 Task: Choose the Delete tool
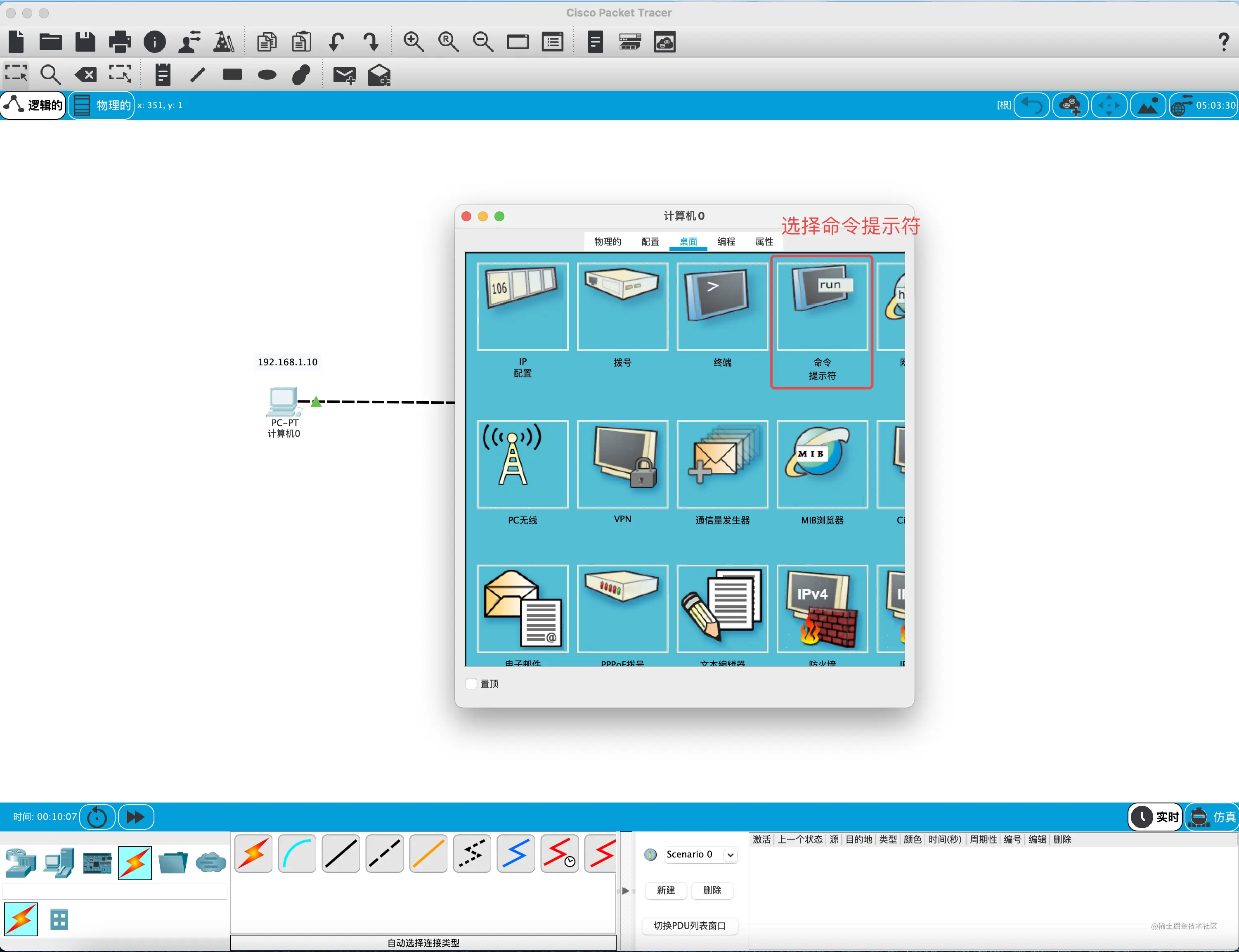pyautogui.click(x=85, y=74)
